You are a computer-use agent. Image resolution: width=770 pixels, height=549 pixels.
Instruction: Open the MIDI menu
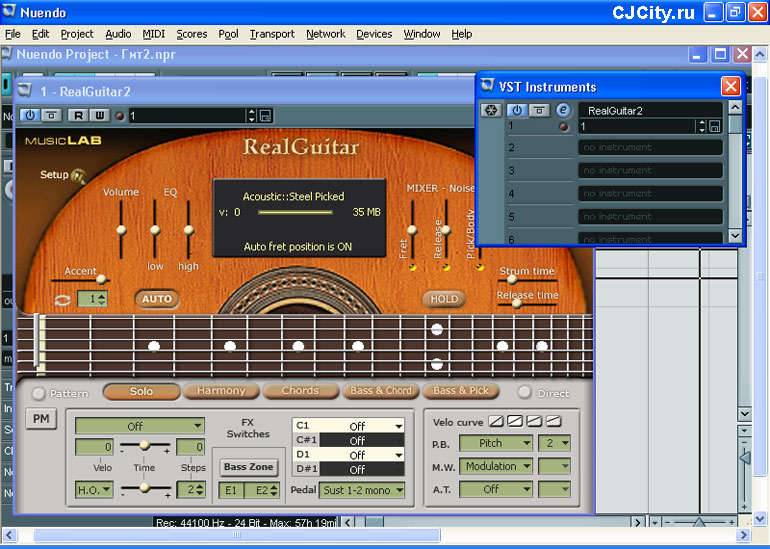coord(153,34)
